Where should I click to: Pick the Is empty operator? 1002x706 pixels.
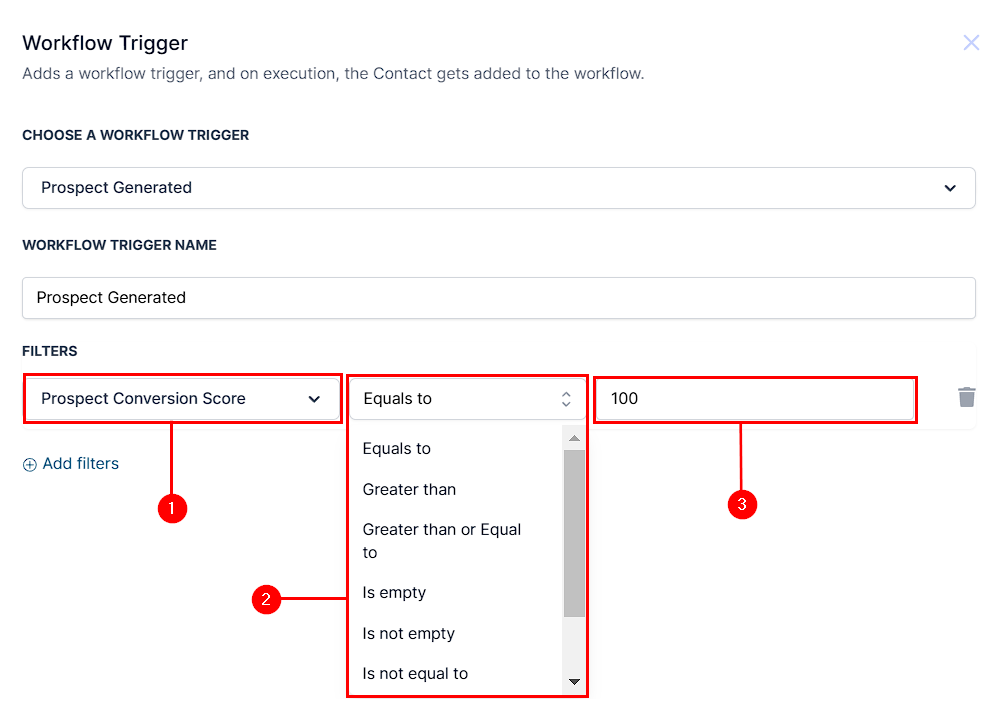click(394, 593)
